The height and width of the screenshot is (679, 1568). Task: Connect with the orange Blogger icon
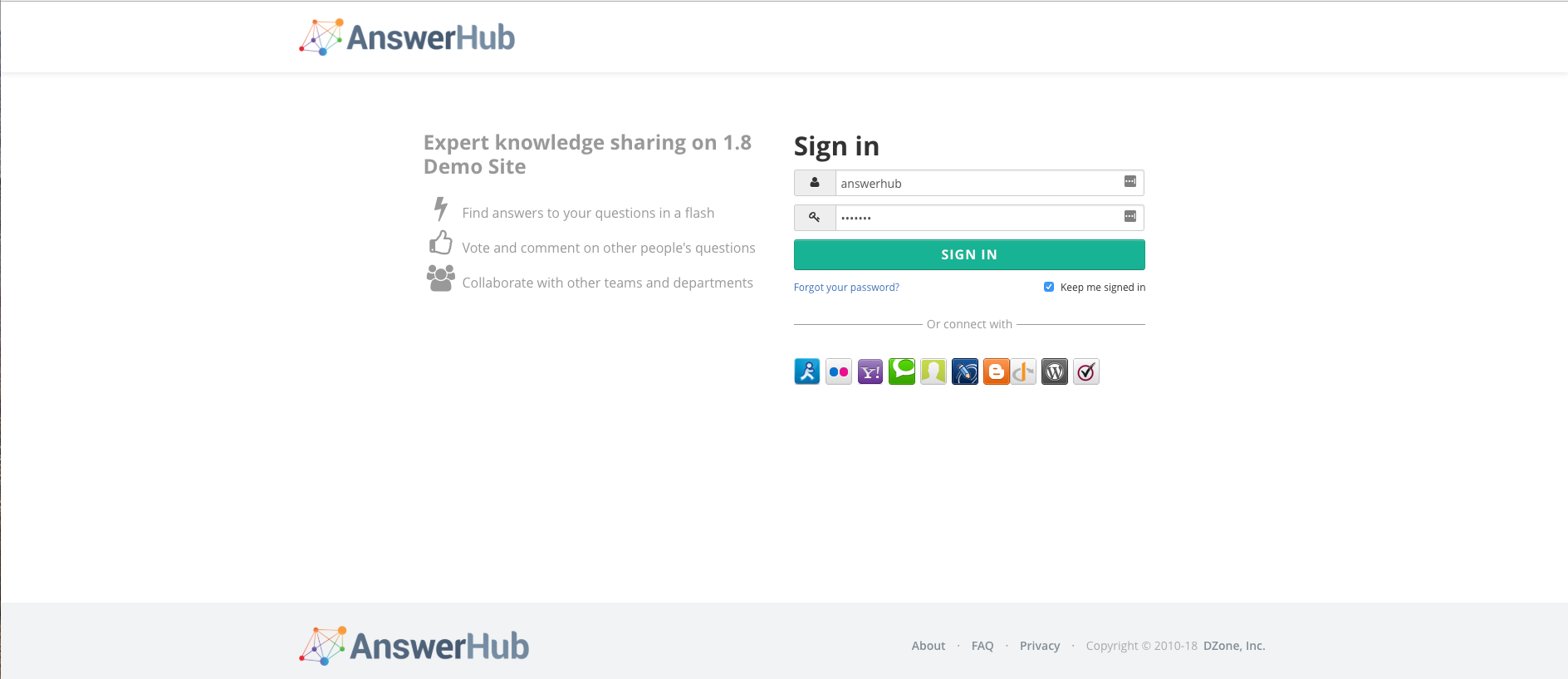click(x=996, y=371)
